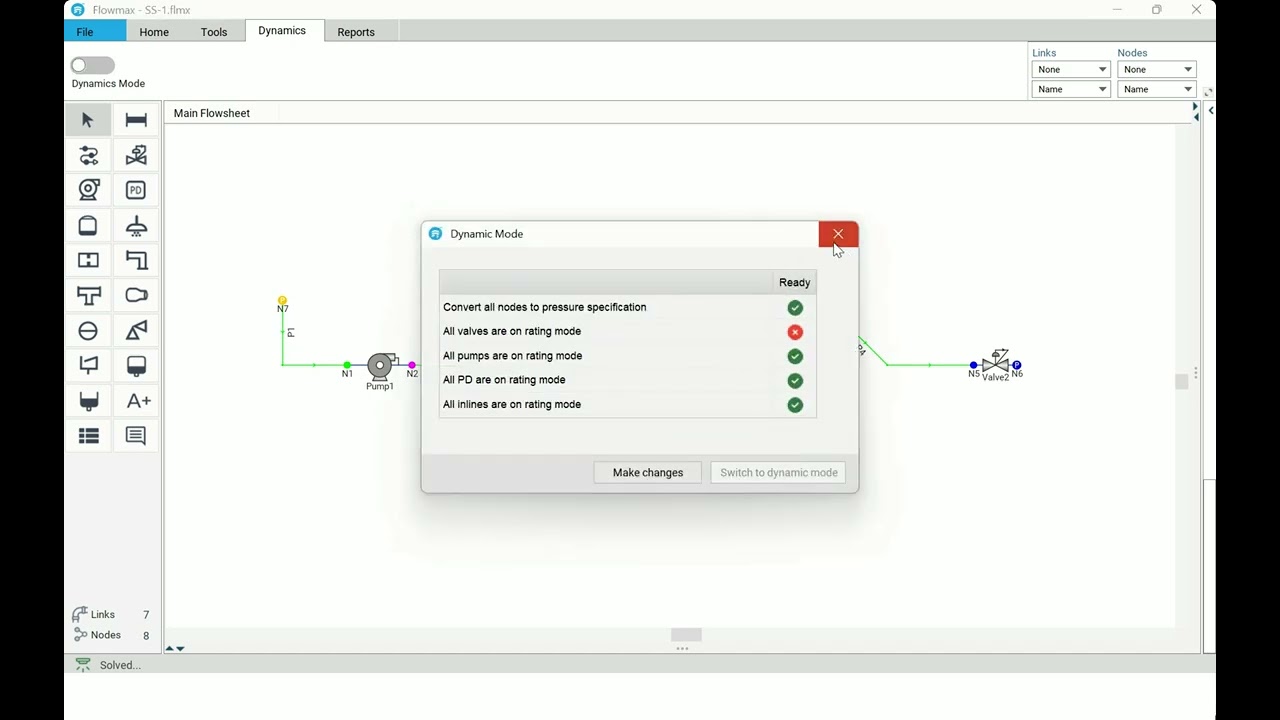Screen dimensions: 1280x720
Task: Open the Reports tab
Action: 356,32
